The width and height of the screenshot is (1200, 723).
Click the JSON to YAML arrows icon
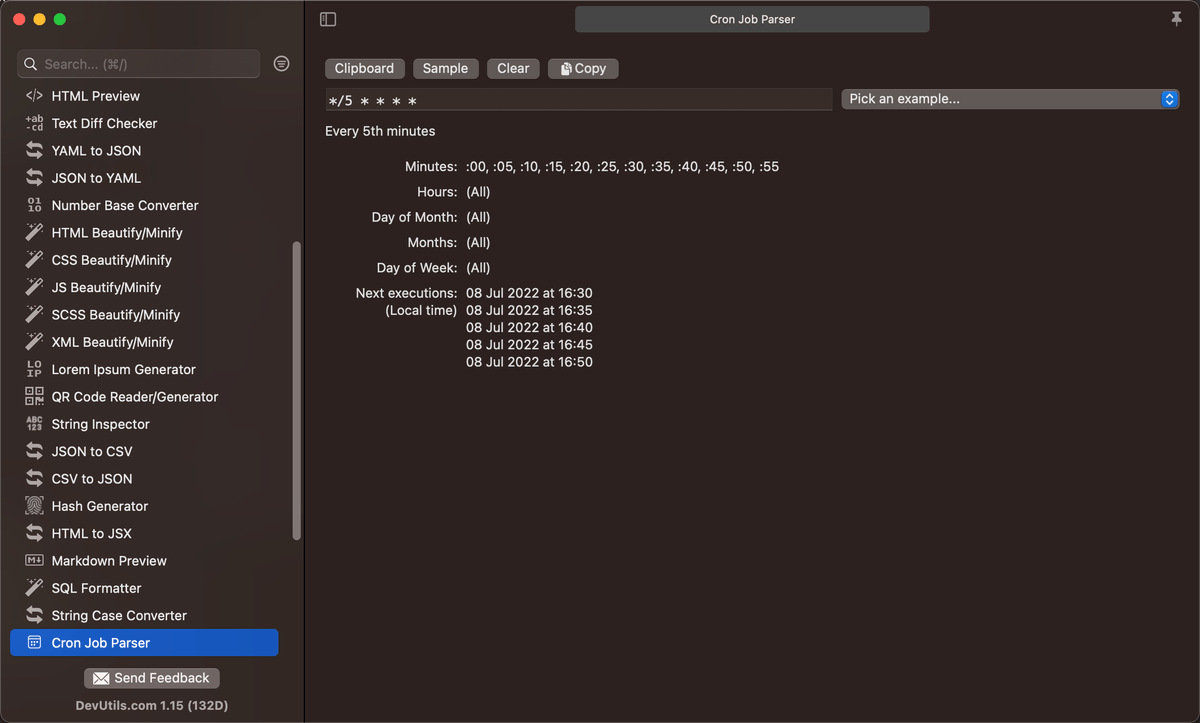[34, 178]
